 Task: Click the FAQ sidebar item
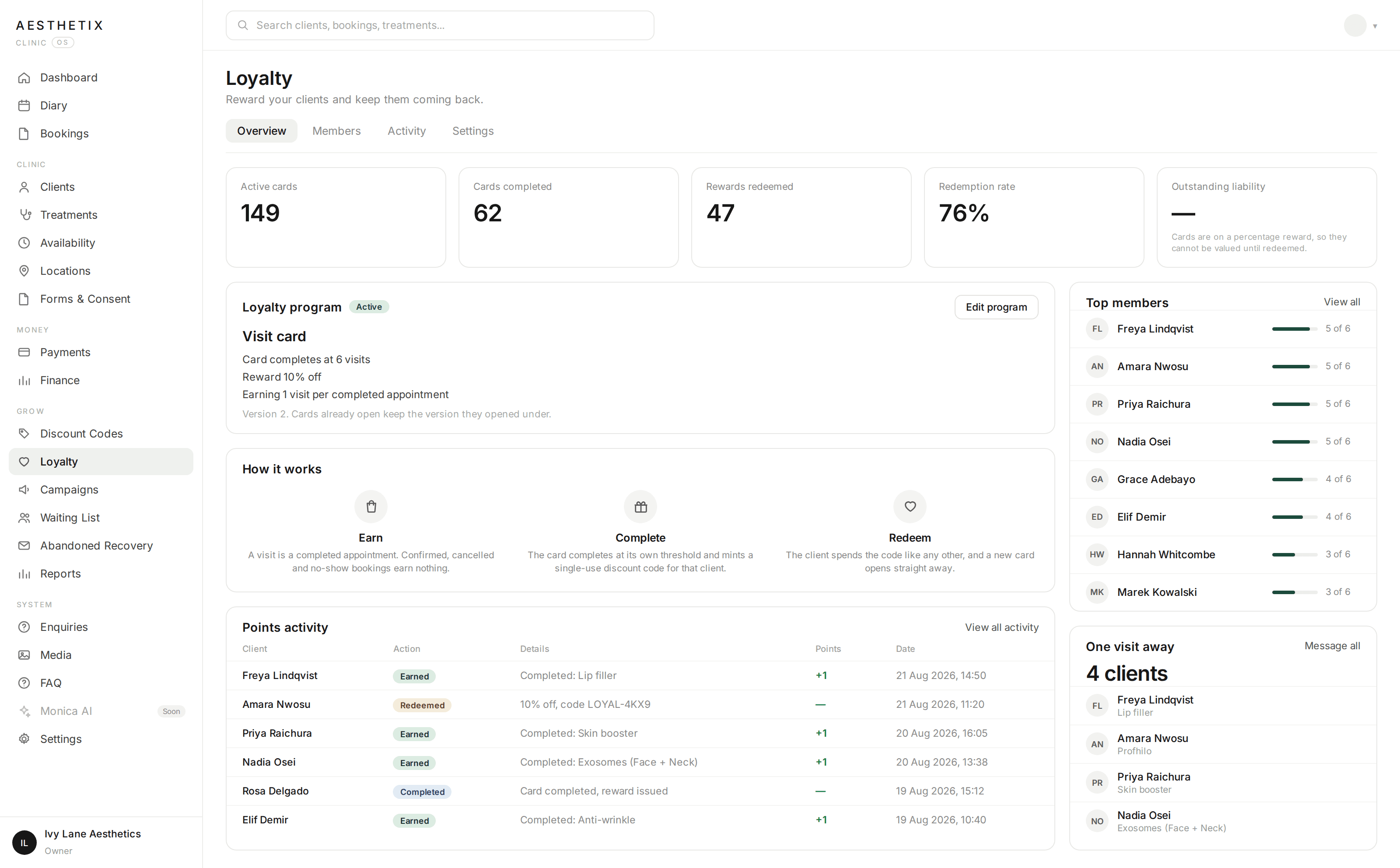click(x=101, y=683)
